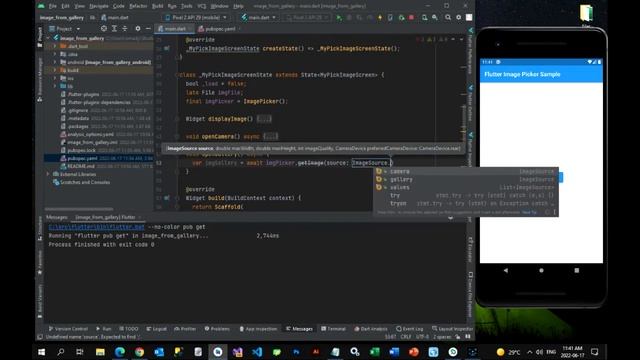Open the Build menu
The width and height of the screenshot is (640, 360).
point(158,6)
